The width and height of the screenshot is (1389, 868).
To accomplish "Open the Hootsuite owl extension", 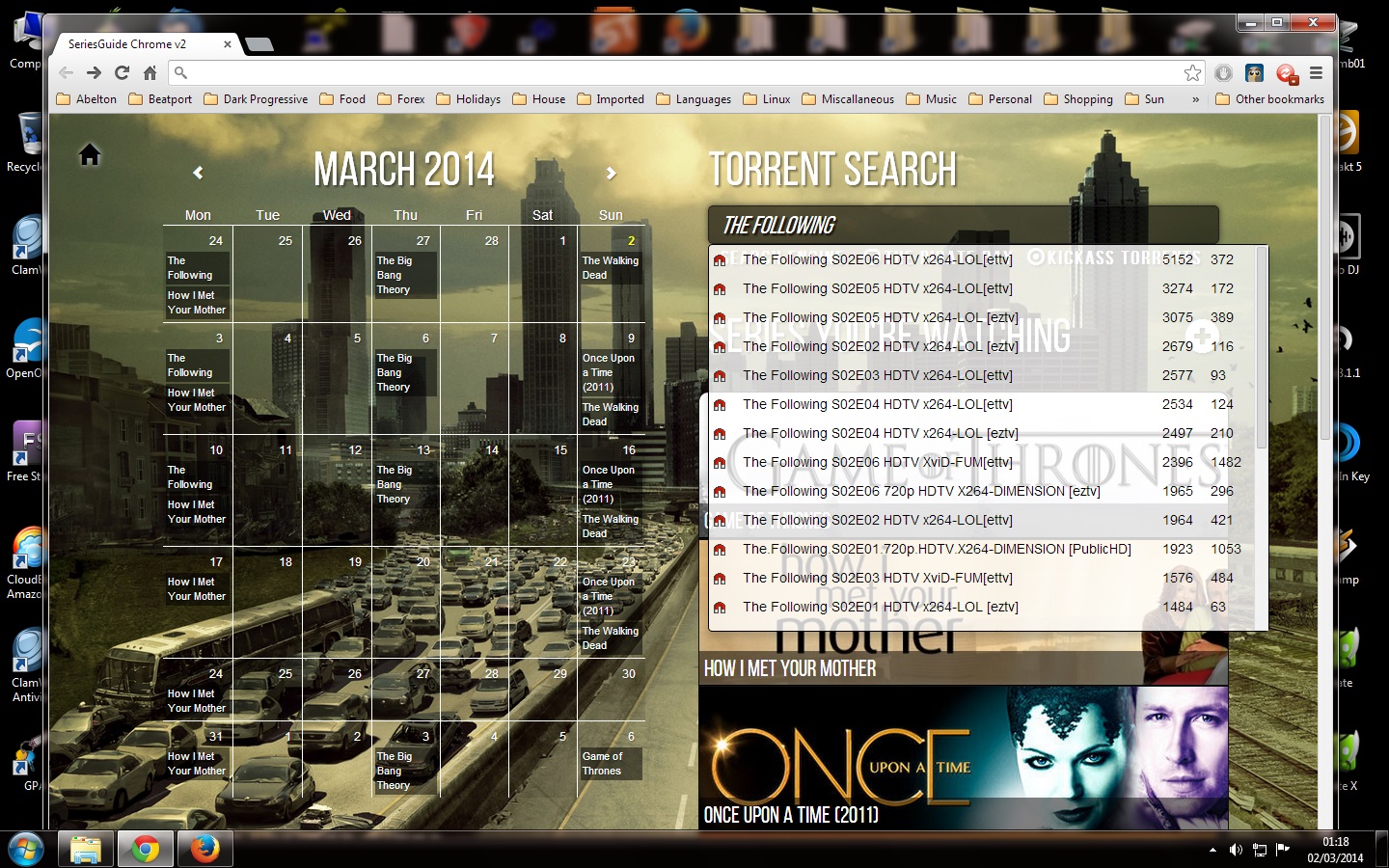I will click(1254, 72).
